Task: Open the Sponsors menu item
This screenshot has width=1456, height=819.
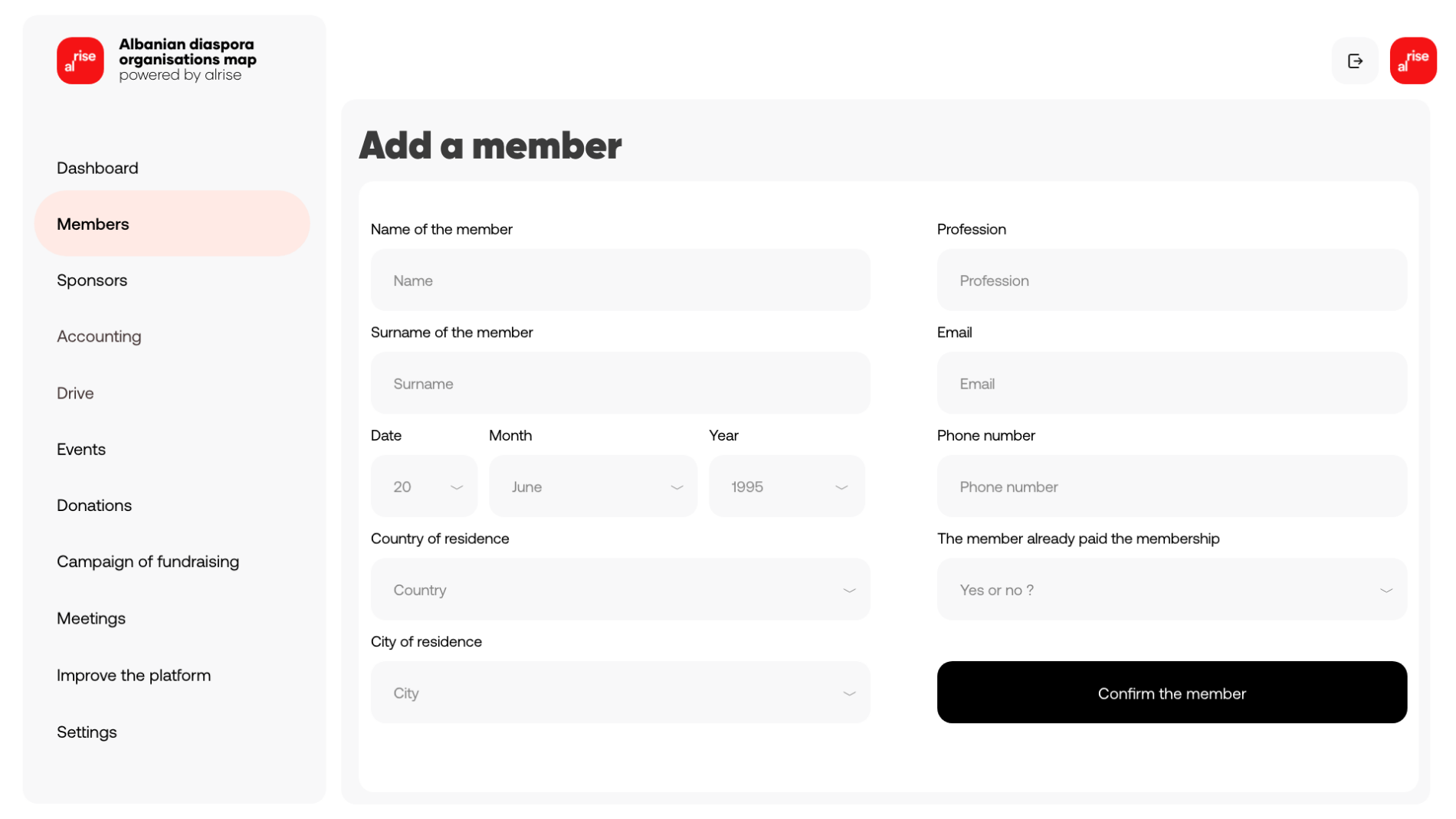Action: coord(92,280)
